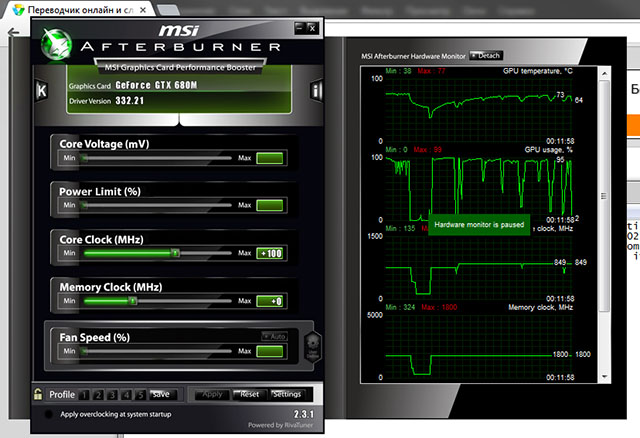
Task: Click the Memory clock graph
Action: click(478, 346)
